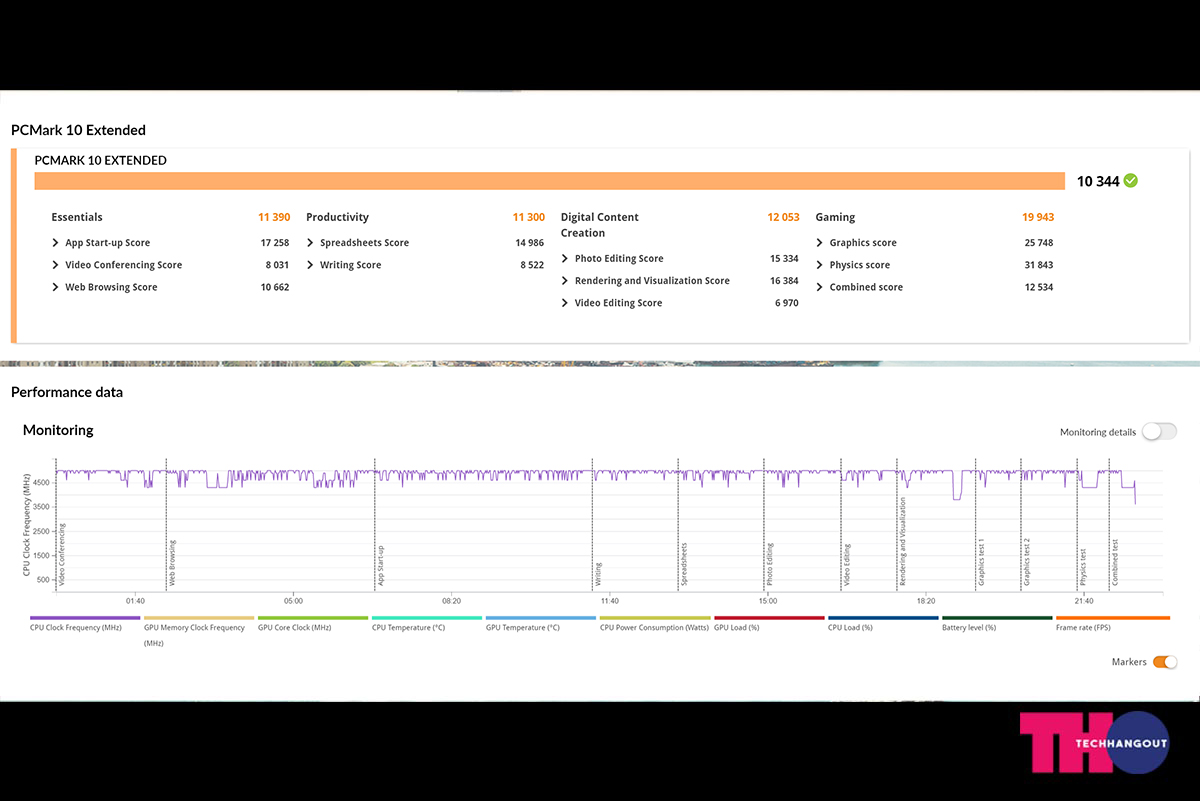
Task: Click the CPU Power Consumption (Watts) legend label
Action: (654, 628)
